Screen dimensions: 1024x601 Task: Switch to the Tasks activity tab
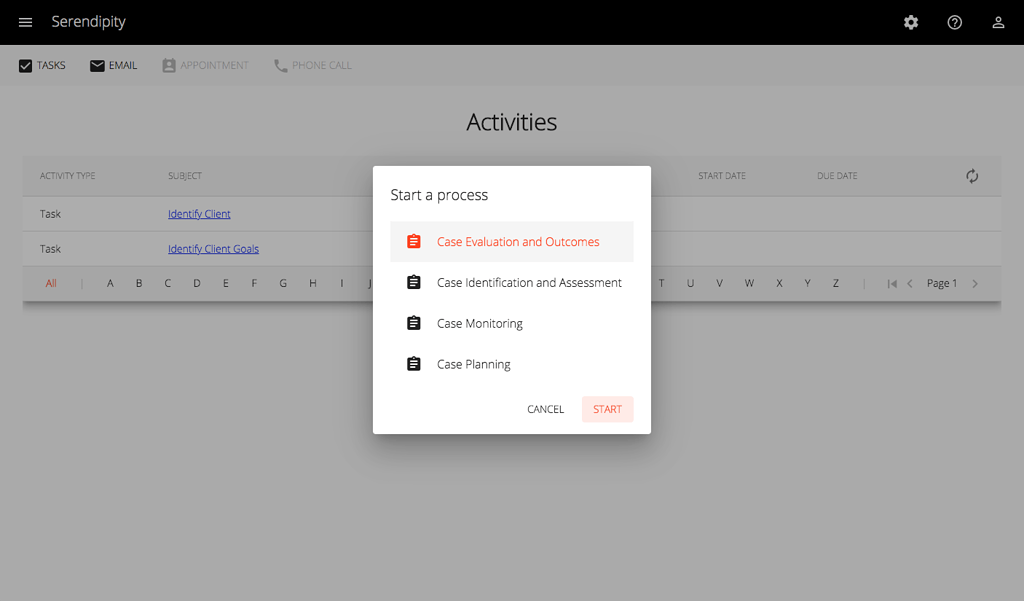pos(42,64)
